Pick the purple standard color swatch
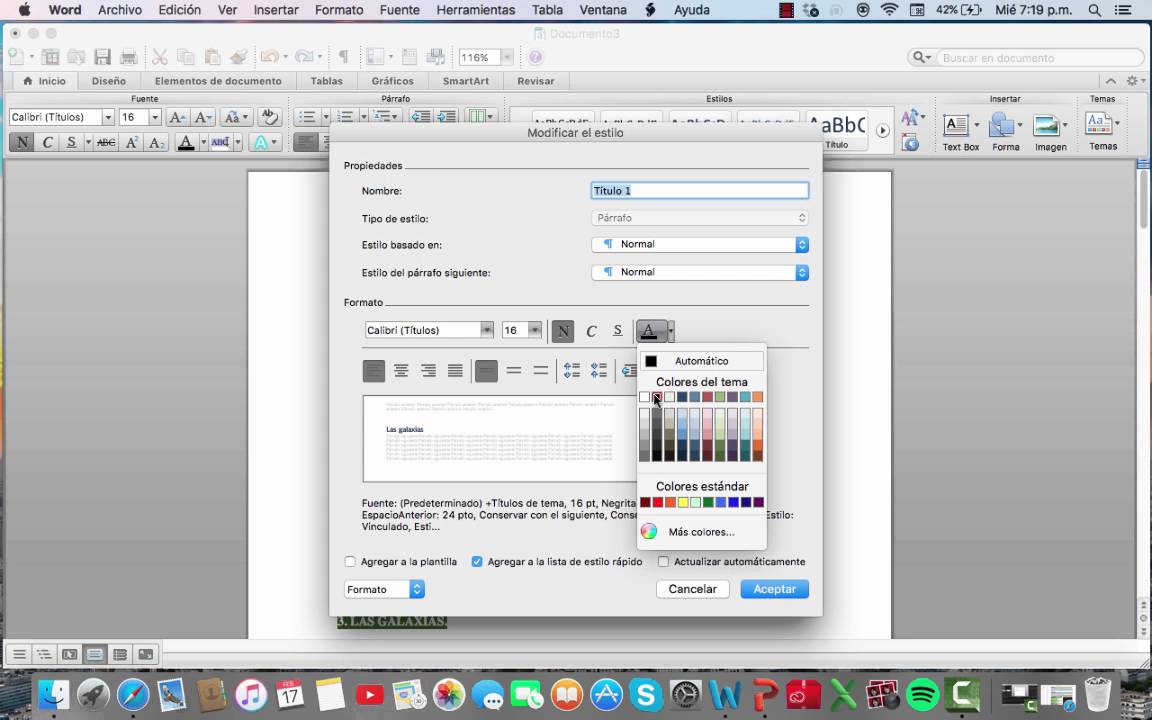 point(758,503)
